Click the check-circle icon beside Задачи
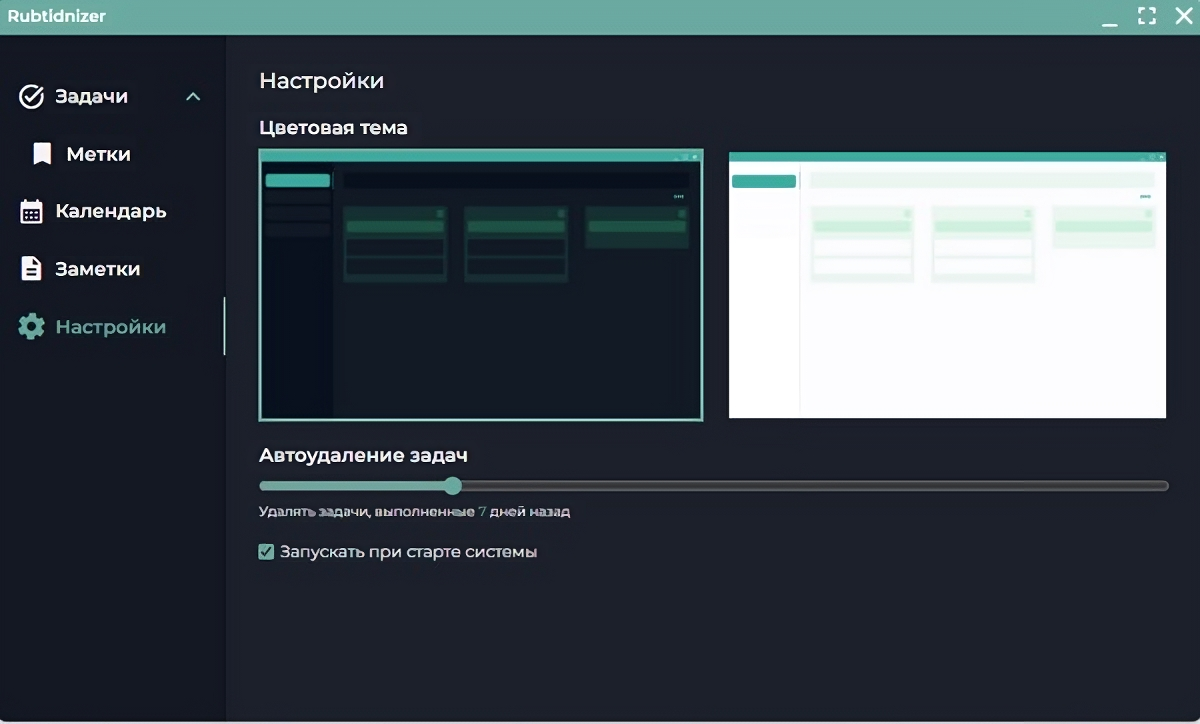Screen dimensions: 1200x724 pos(32,97)
